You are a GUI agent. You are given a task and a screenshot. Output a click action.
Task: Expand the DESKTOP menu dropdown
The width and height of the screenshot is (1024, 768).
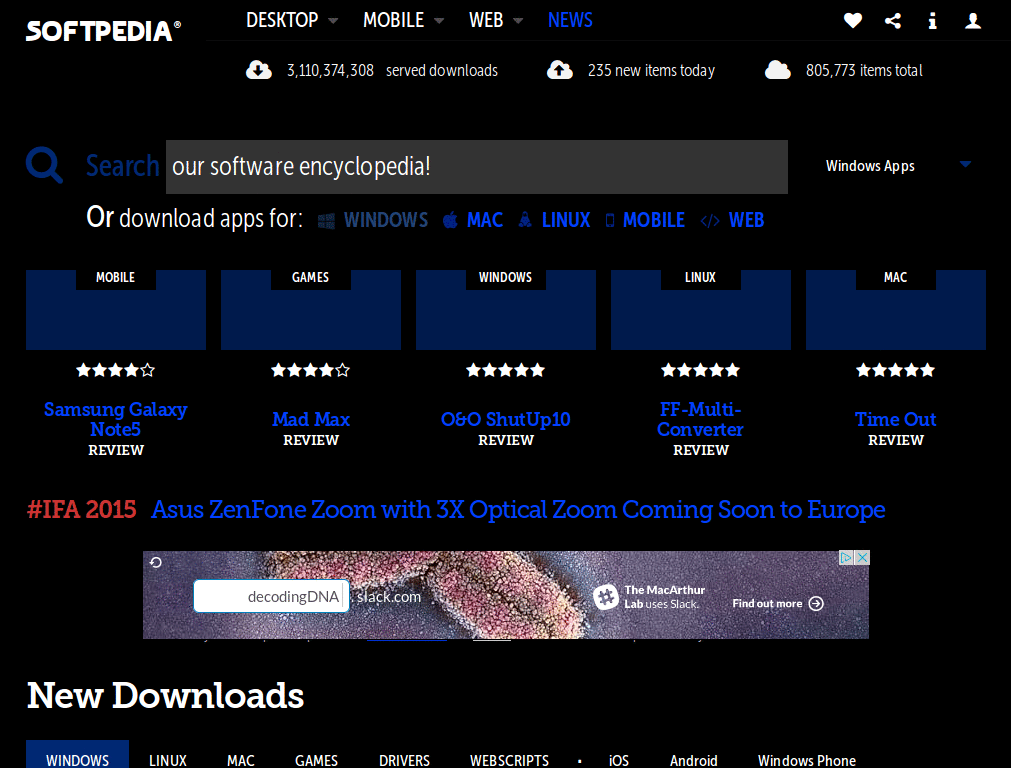[x=290, y=19]
